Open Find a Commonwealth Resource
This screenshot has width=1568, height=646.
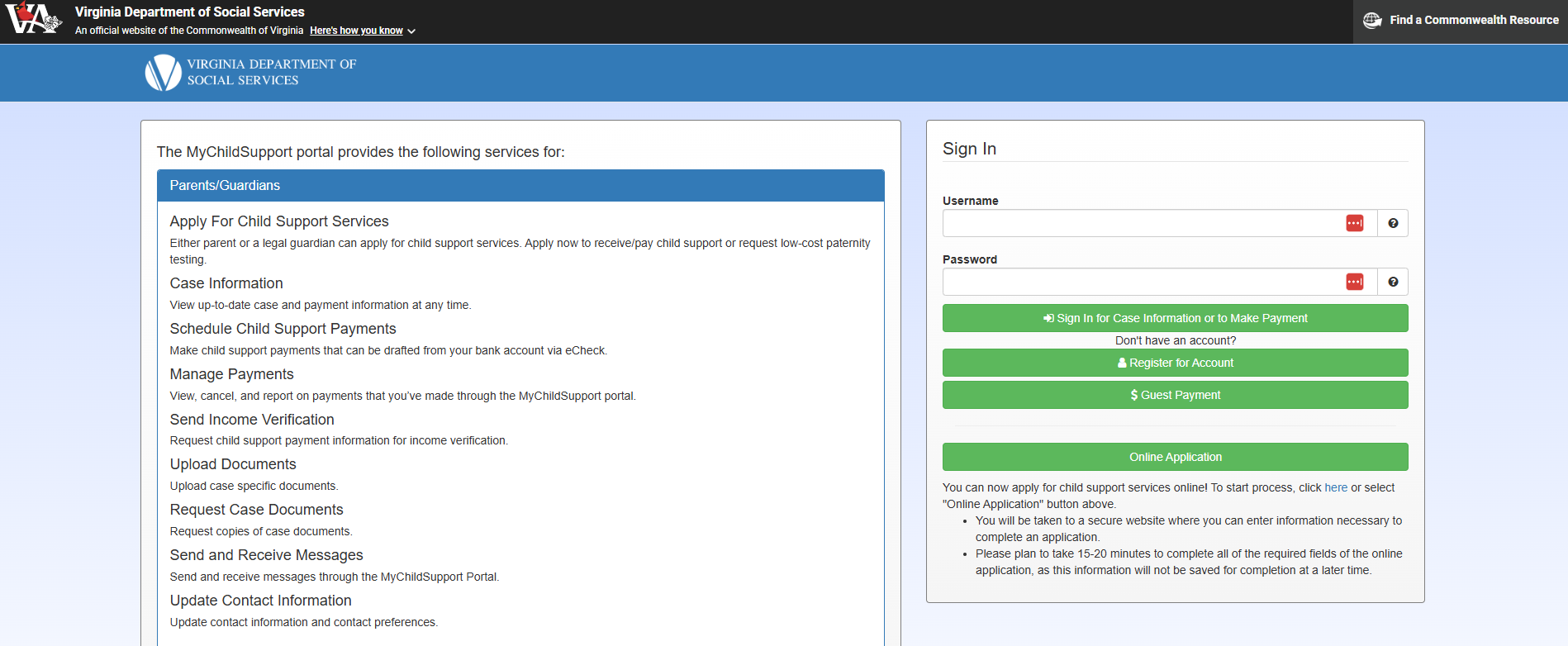coord(1461,21)
